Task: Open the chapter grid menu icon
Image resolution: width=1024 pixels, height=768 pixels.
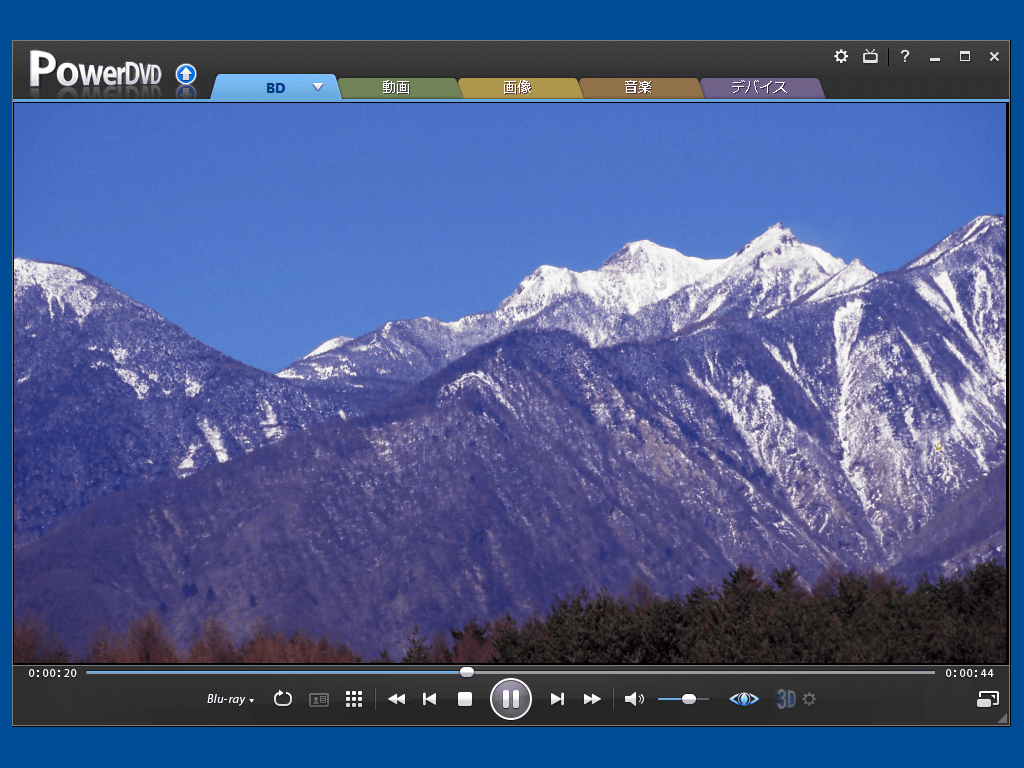Action: [x=354, y=699]
